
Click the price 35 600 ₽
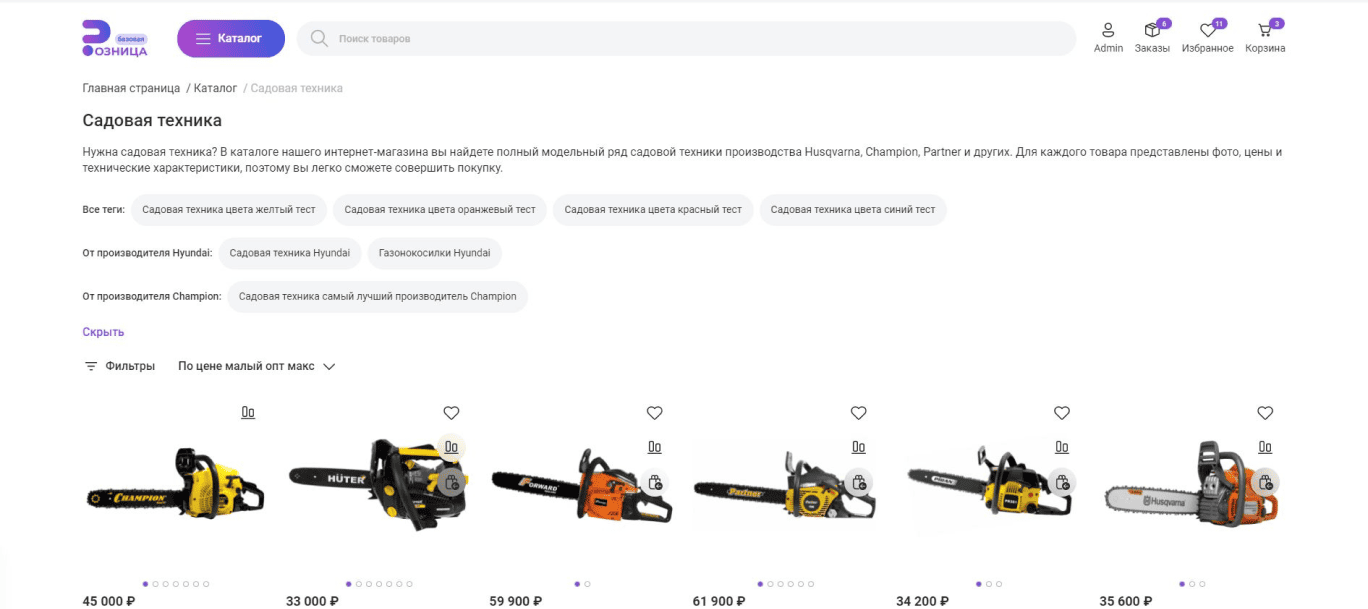[1126, 601]
